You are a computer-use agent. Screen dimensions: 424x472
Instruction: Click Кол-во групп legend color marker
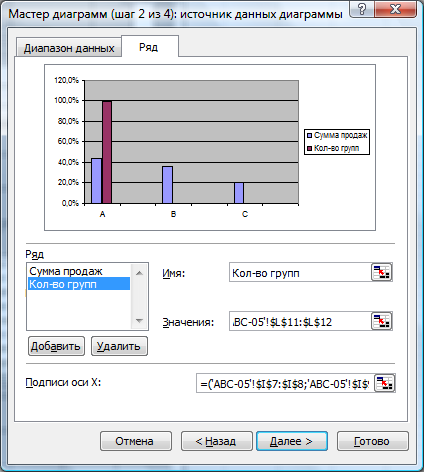tap(309, 148)
